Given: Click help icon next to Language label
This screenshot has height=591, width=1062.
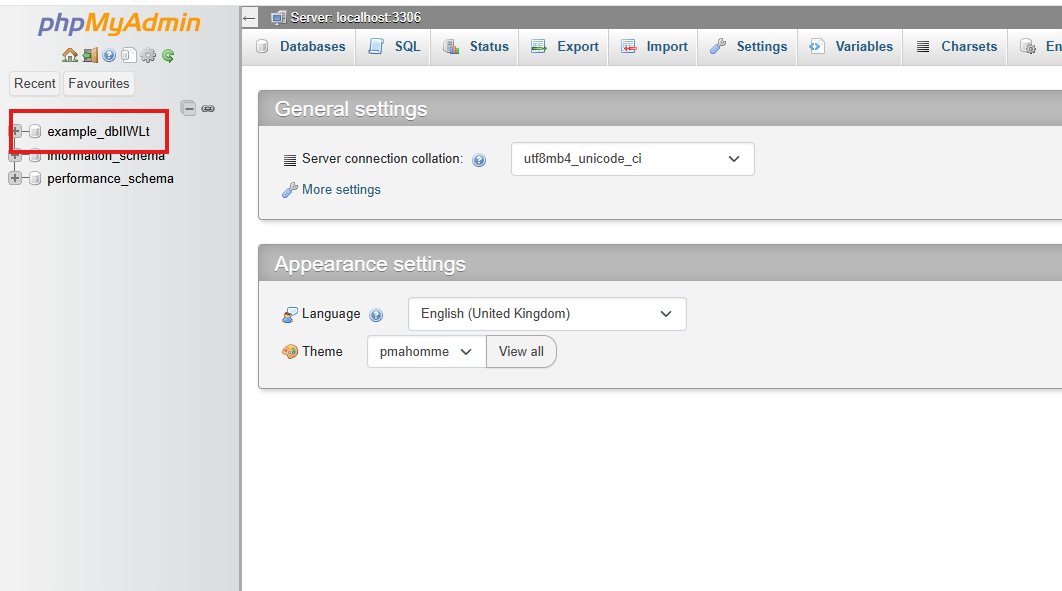Looking at the screenshot, I should point(376,315).
